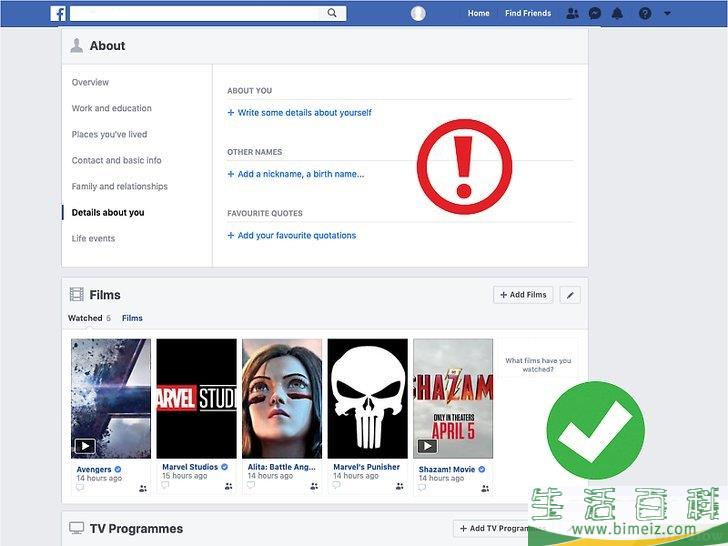
Task: Click comment icon under Shazam! Movie
Action: coord(422,488)
